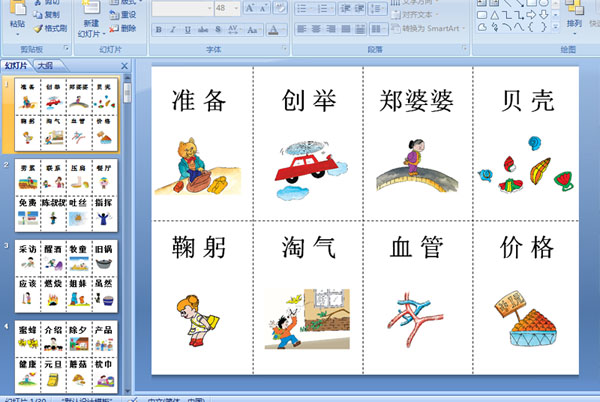
Task: Click the font color A swatch
Action: [273, 29]
